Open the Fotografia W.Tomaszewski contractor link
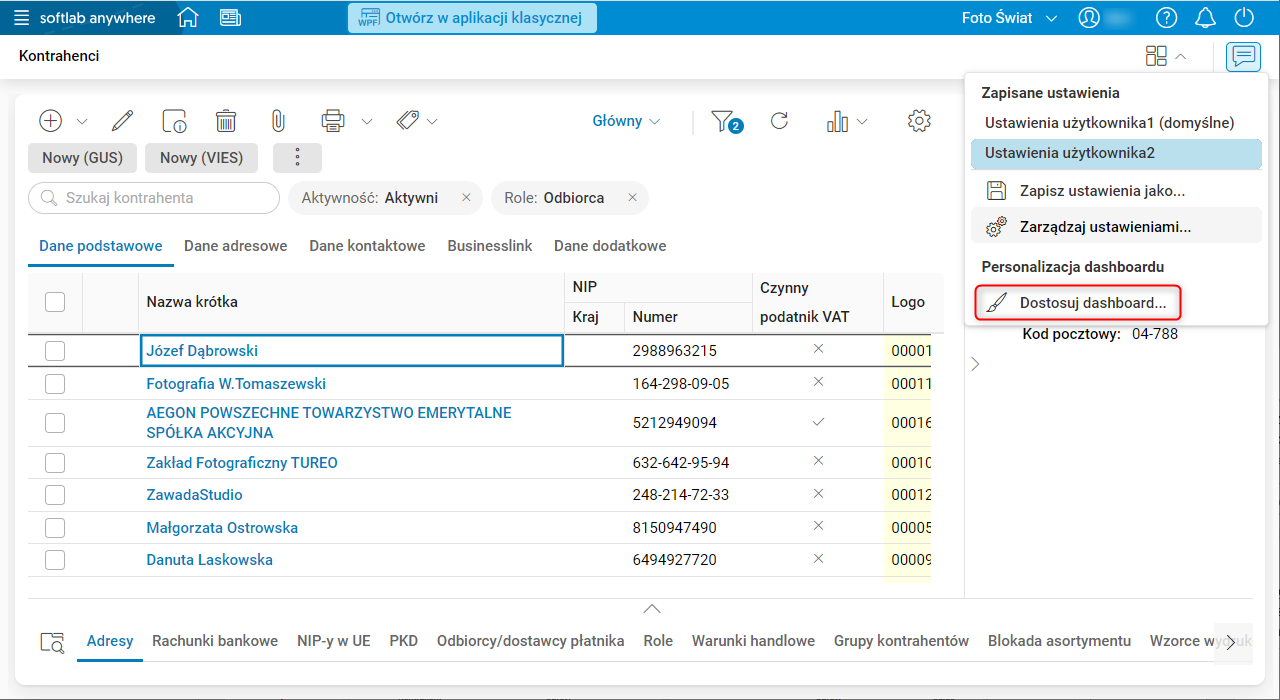Screen dimensions: 1280x700 [x=236, y=384]
